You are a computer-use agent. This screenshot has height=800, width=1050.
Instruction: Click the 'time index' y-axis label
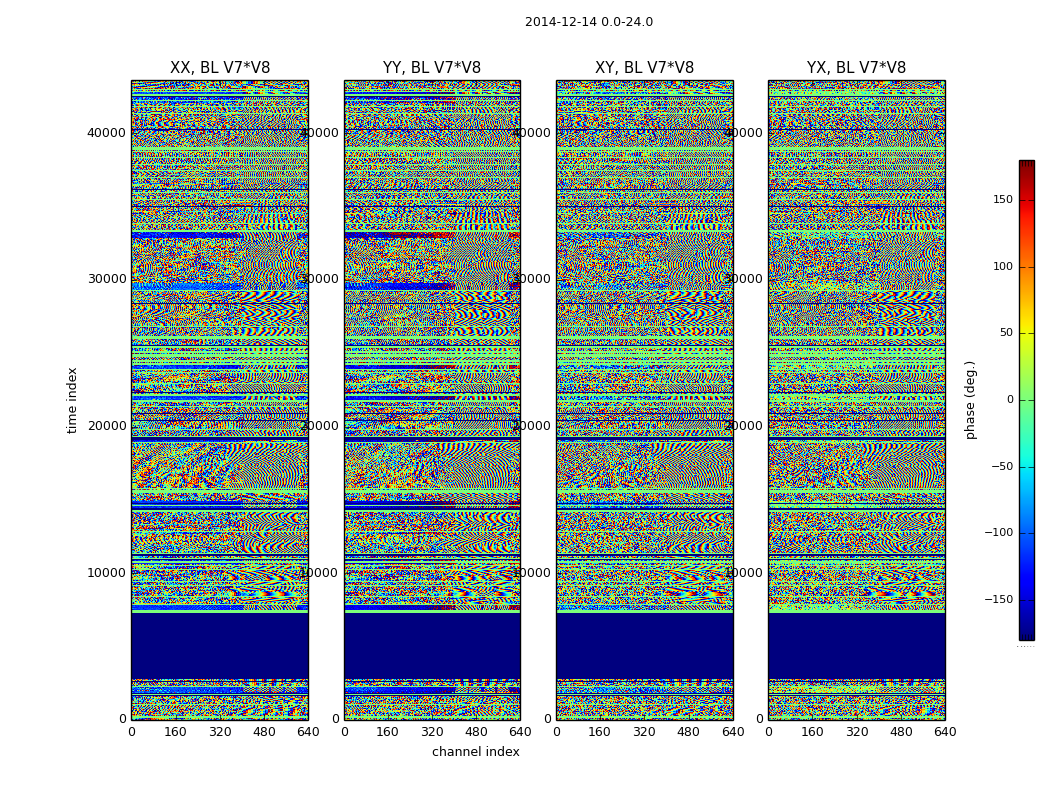(72, 400)
